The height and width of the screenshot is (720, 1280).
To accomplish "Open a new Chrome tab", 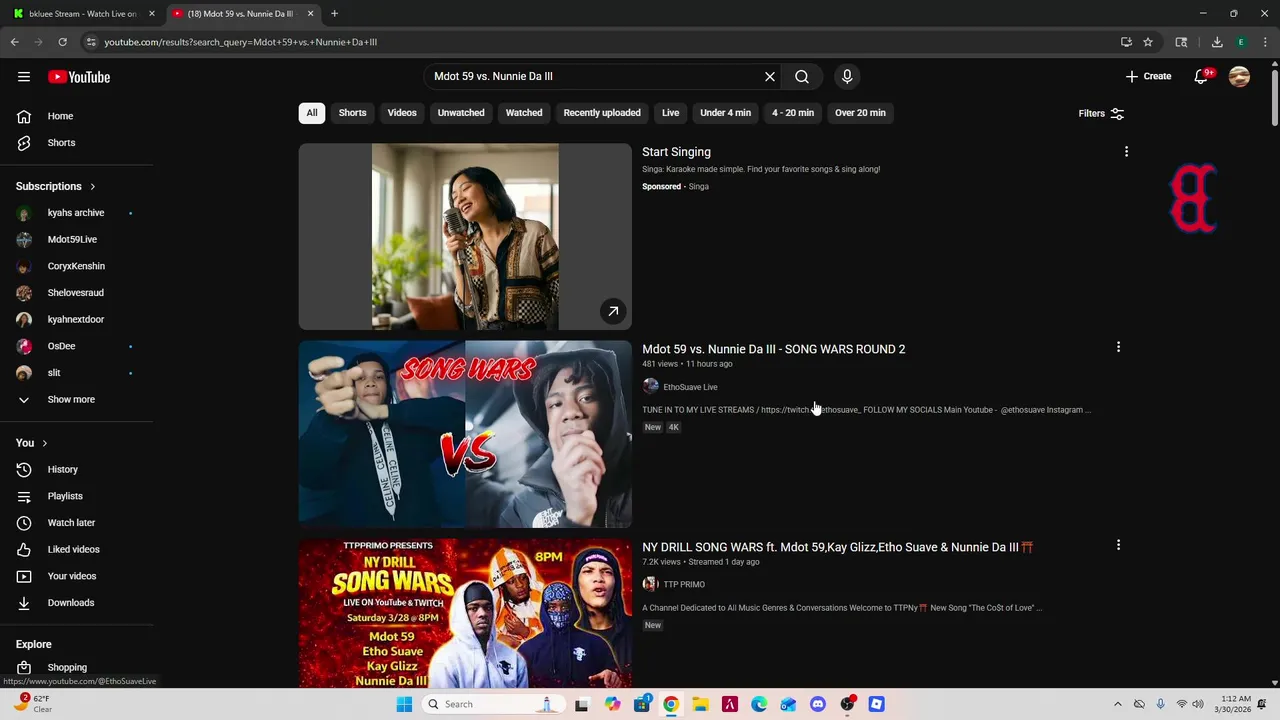I will tap(334, 14).
